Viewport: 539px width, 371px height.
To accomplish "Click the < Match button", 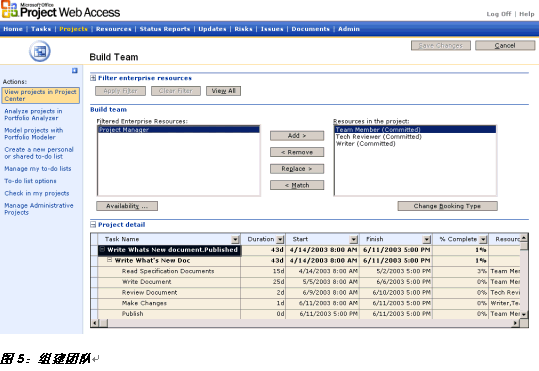I will coord(297,185).
